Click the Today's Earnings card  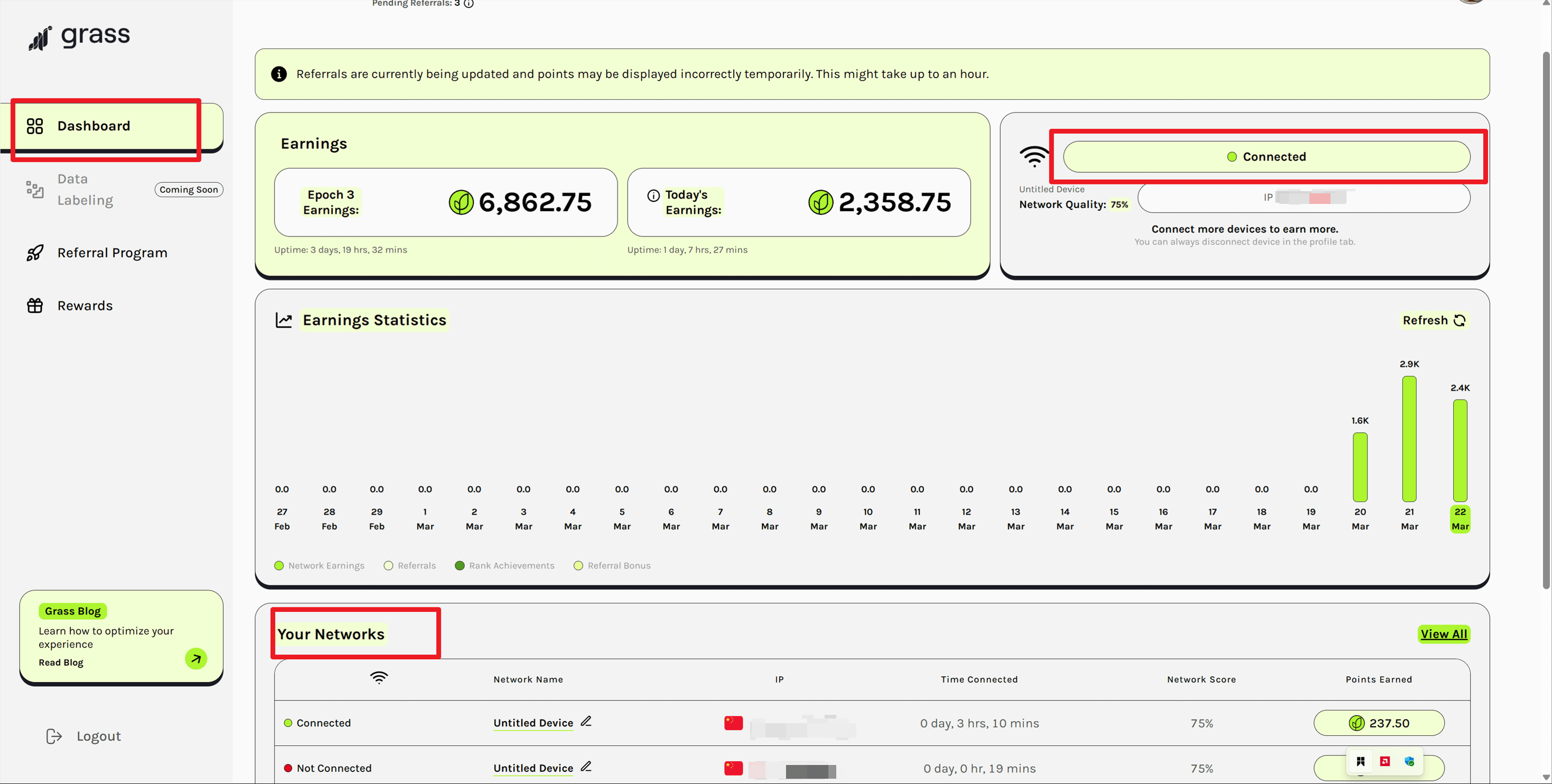pyautogui.click(x=799, y=202)
